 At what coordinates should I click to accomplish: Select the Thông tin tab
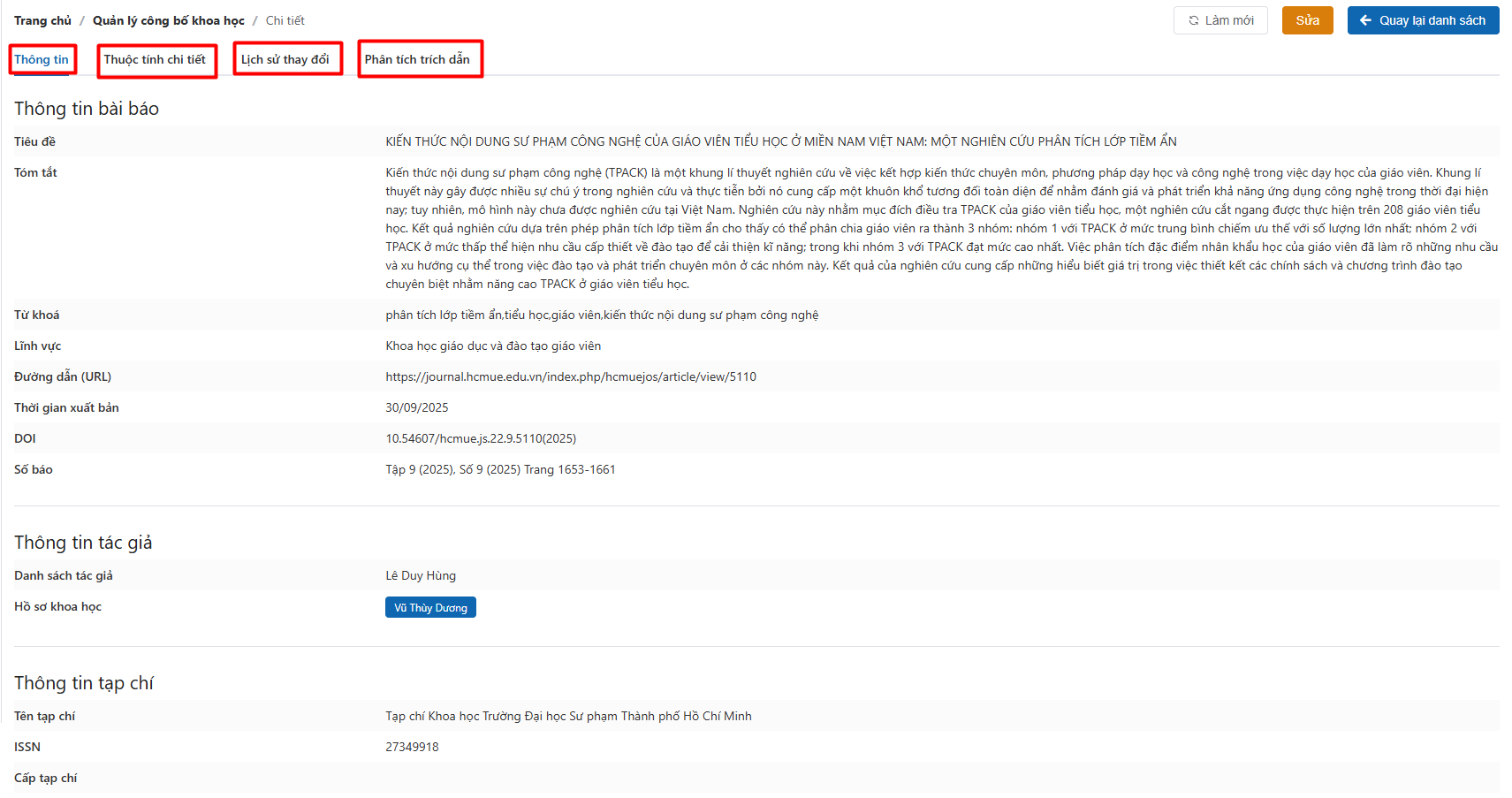click(42, 59)
